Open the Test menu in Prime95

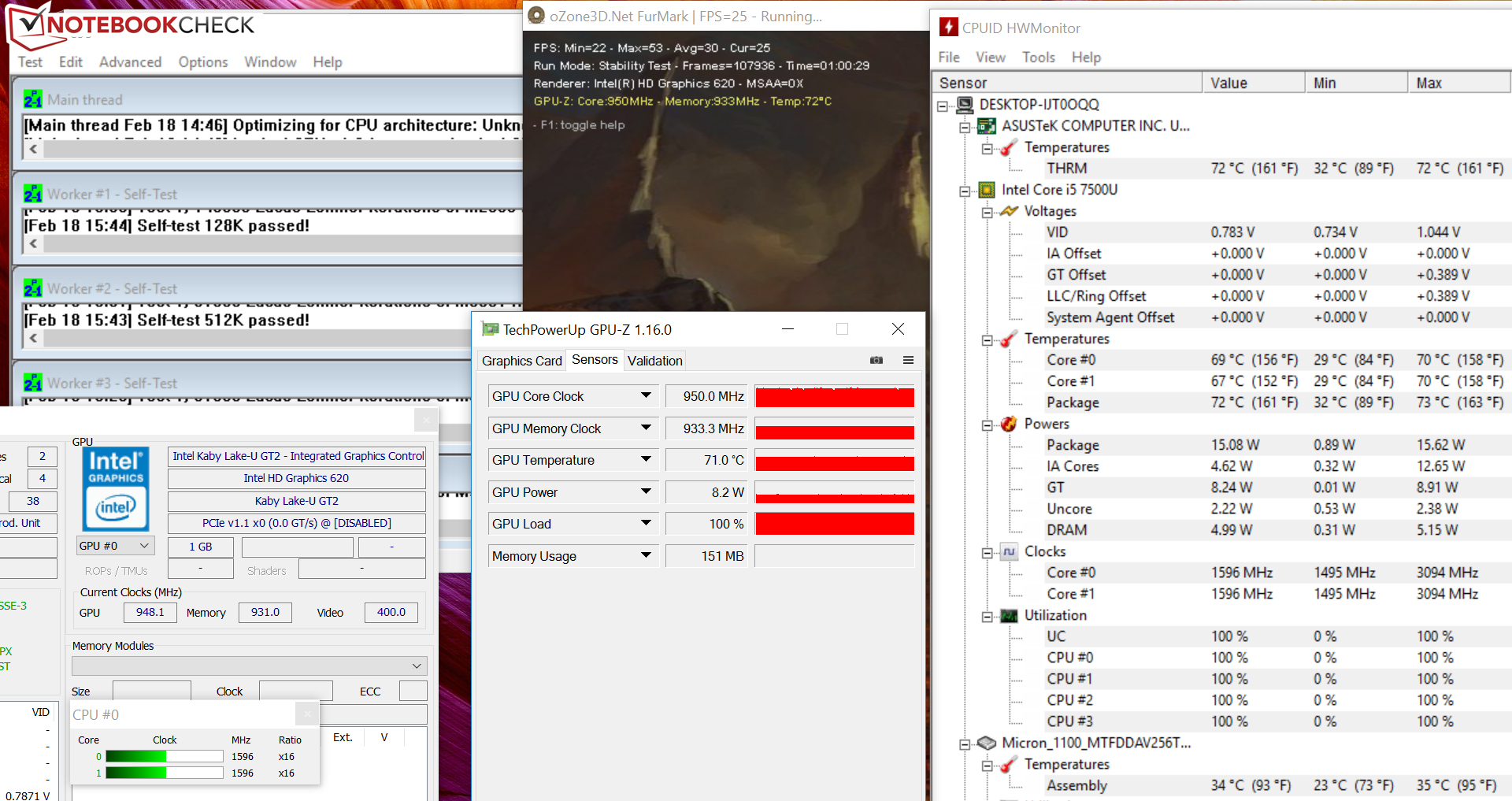[31, 61]
